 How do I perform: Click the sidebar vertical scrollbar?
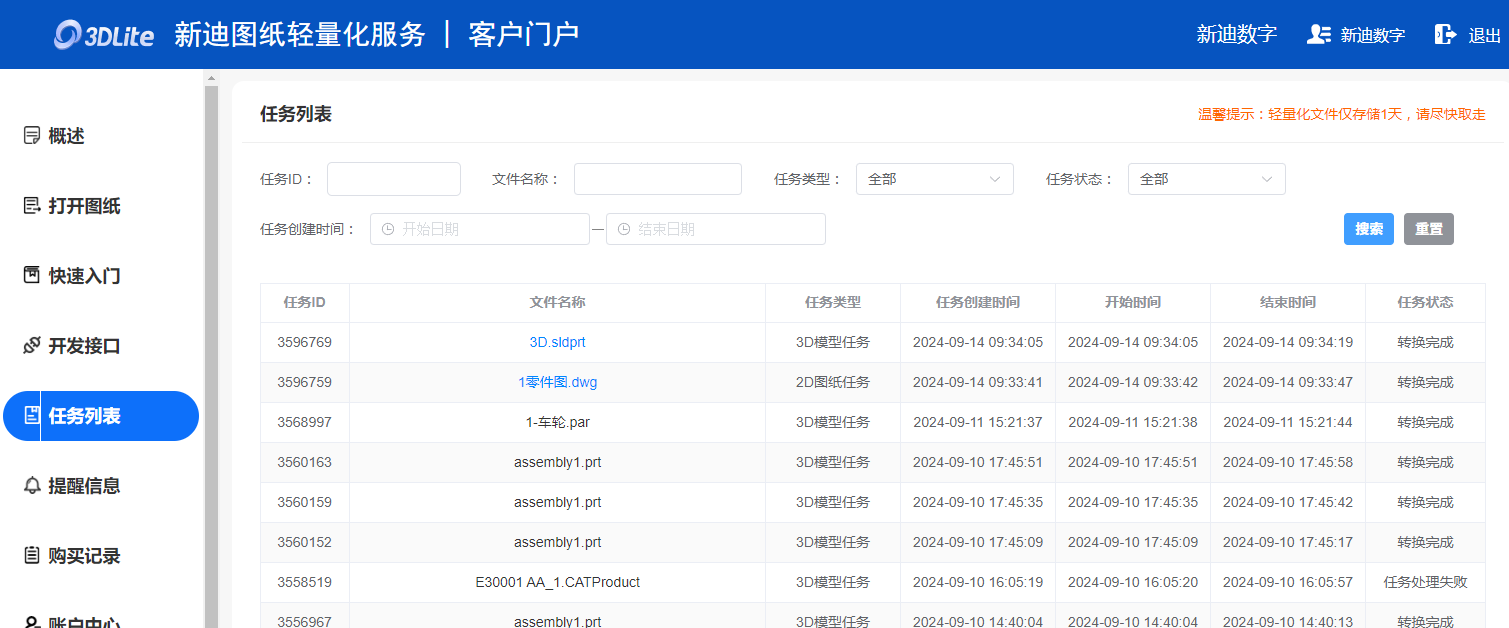(211, 350)
